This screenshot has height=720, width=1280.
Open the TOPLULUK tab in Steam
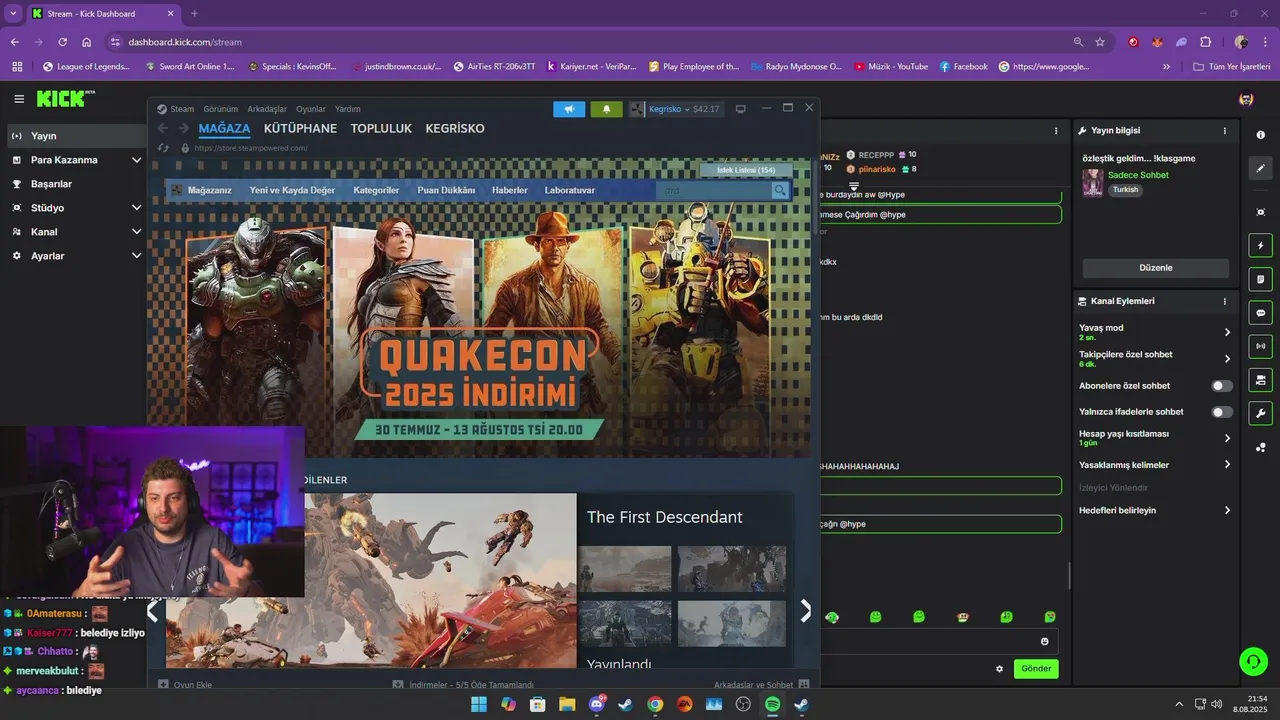pos(381,129)
